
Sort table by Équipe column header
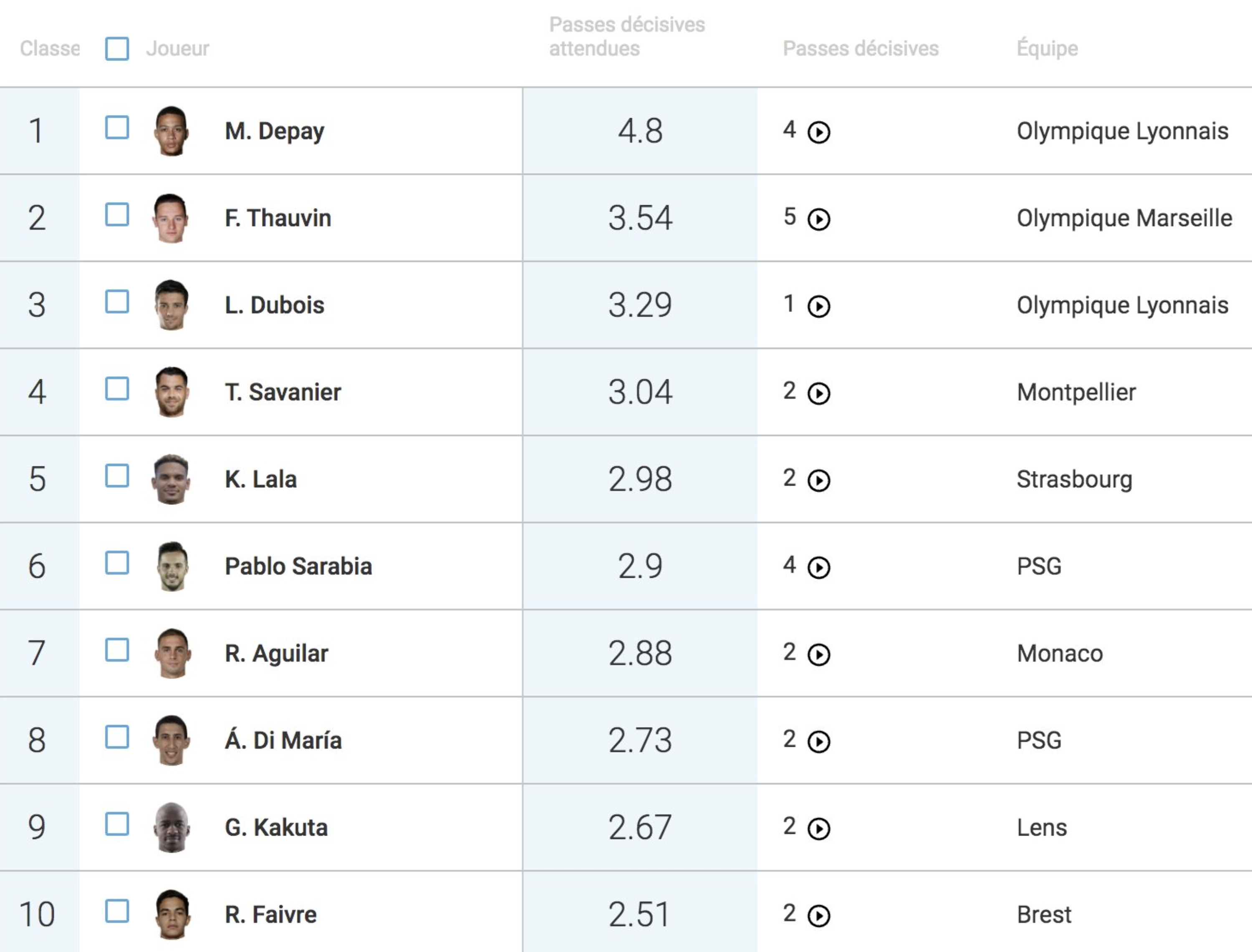point(1047,49)
